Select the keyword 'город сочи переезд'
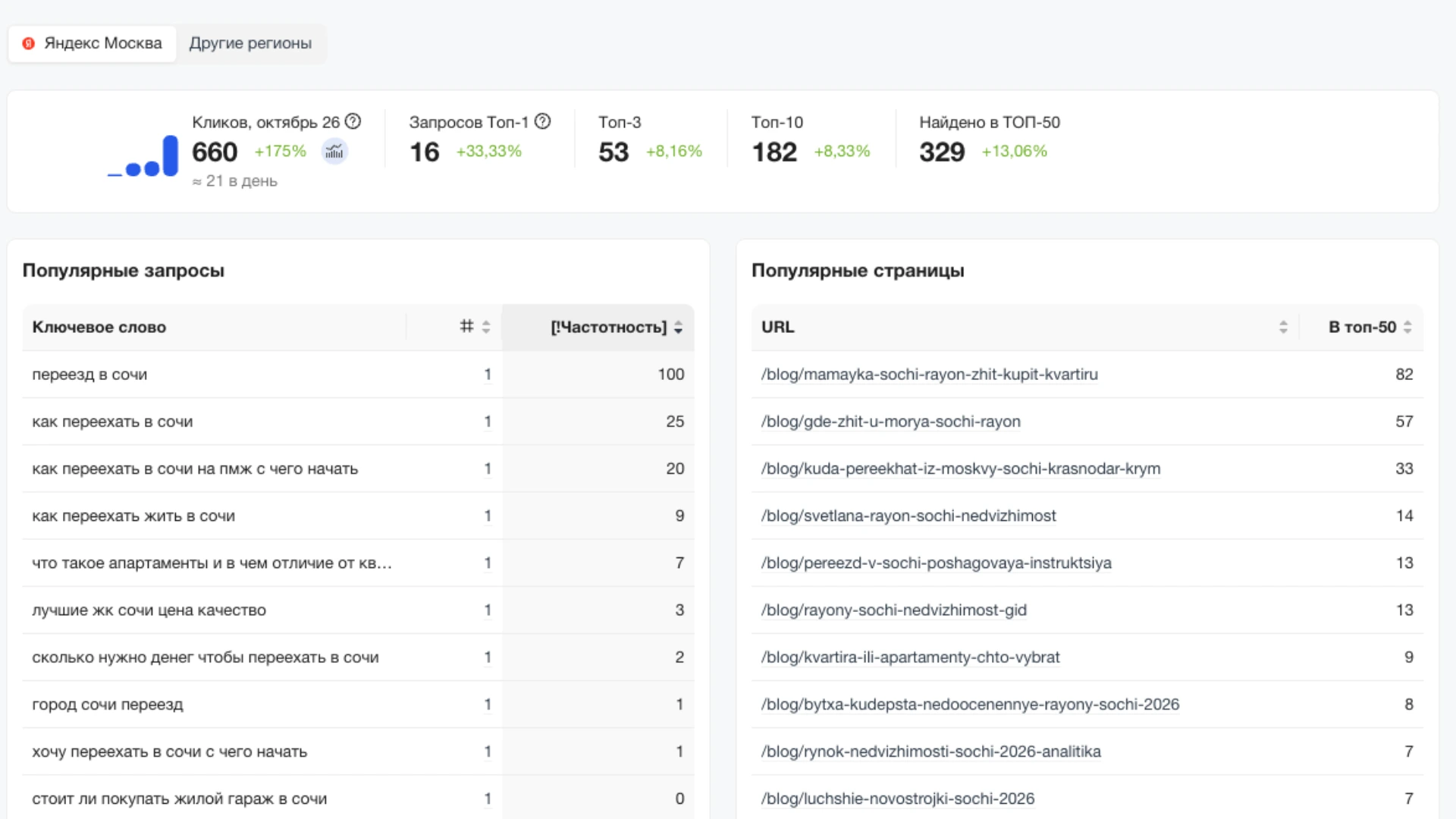The height and width of the screenshot is (819, 1456). 108,704
